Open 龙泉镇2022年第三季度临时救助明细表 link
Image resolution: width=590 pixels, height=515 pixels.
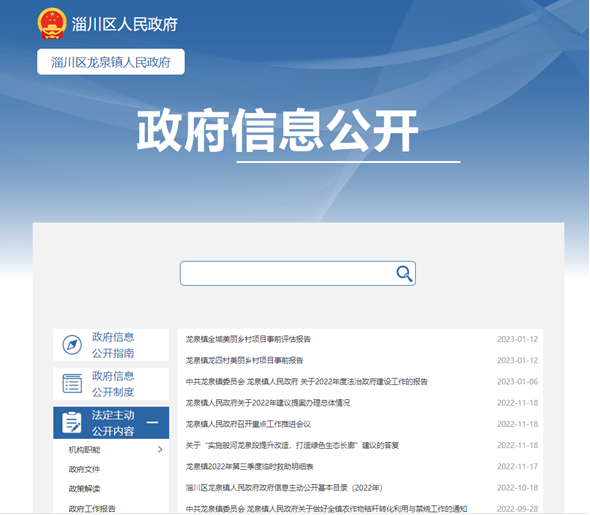click(249, 467)
